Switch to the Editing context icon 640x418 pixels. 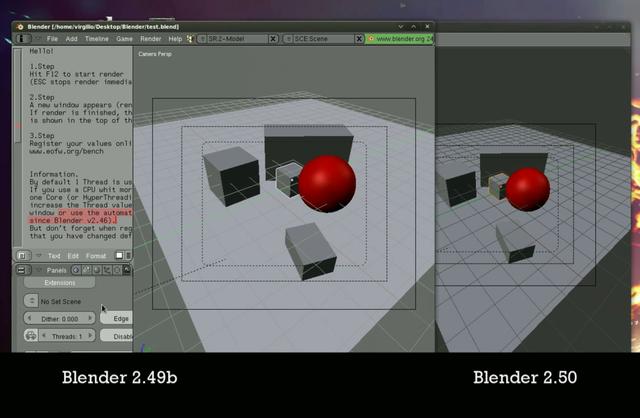(x=117, y=270)
